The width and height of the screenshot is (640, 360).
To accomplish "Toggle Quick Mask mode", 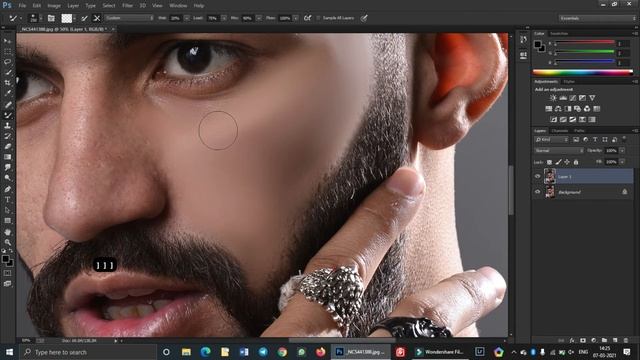I will point(7,273).
